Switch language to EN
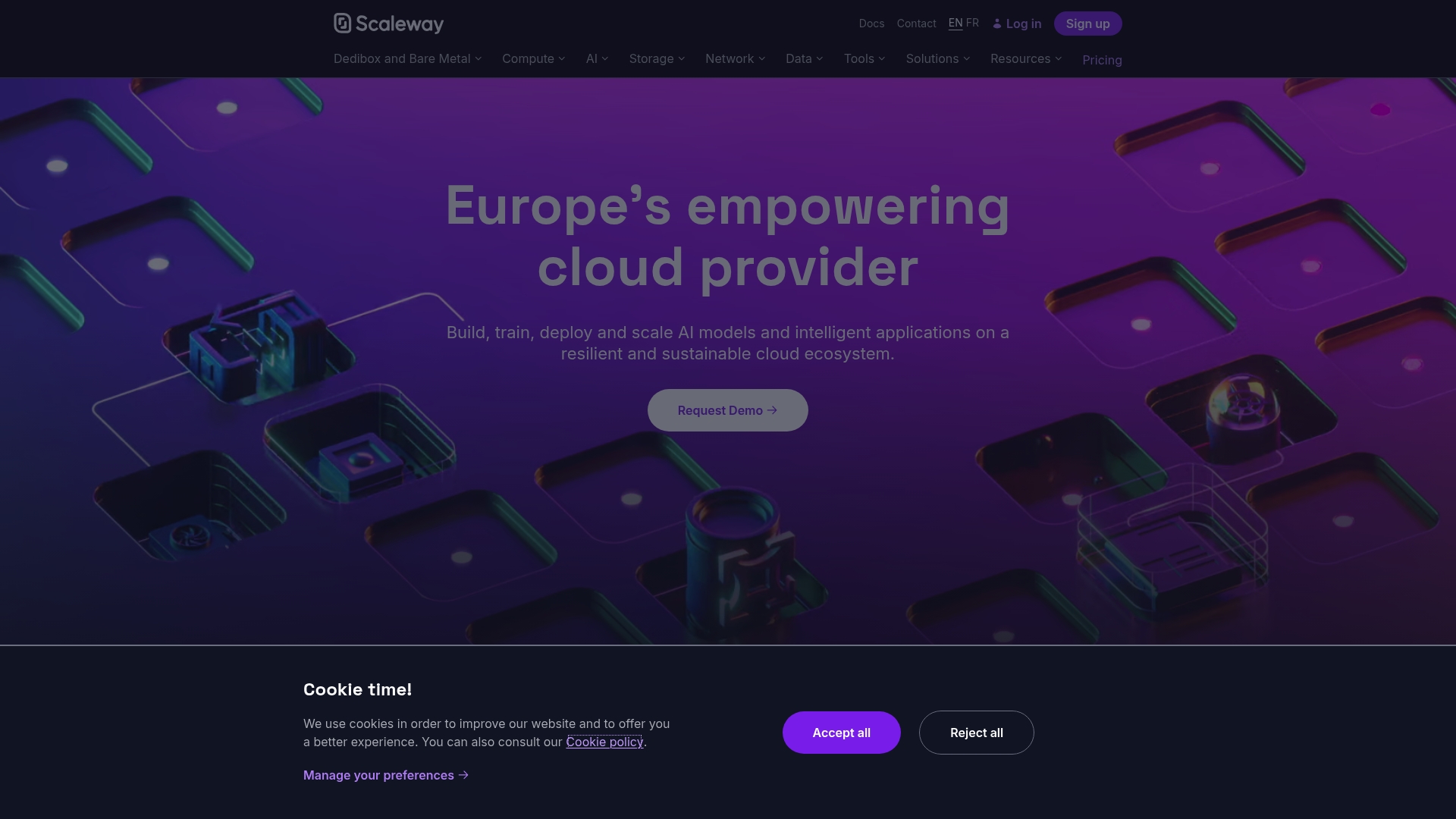The width and height of the screenshot is (1456, 819). coord(955,22)
